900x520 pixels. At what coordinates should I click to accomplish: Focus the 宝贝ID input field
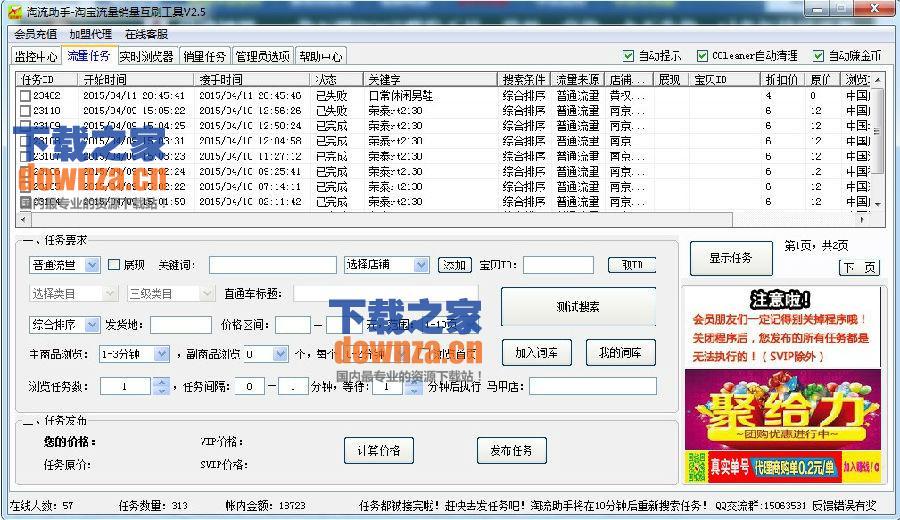point(558,265)
